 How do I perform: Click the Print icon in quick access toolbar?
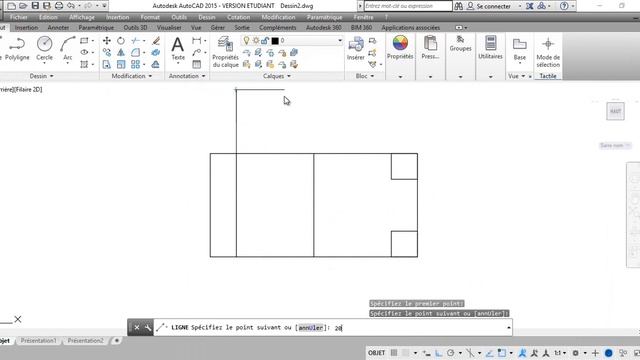click(x=59, y=6)
